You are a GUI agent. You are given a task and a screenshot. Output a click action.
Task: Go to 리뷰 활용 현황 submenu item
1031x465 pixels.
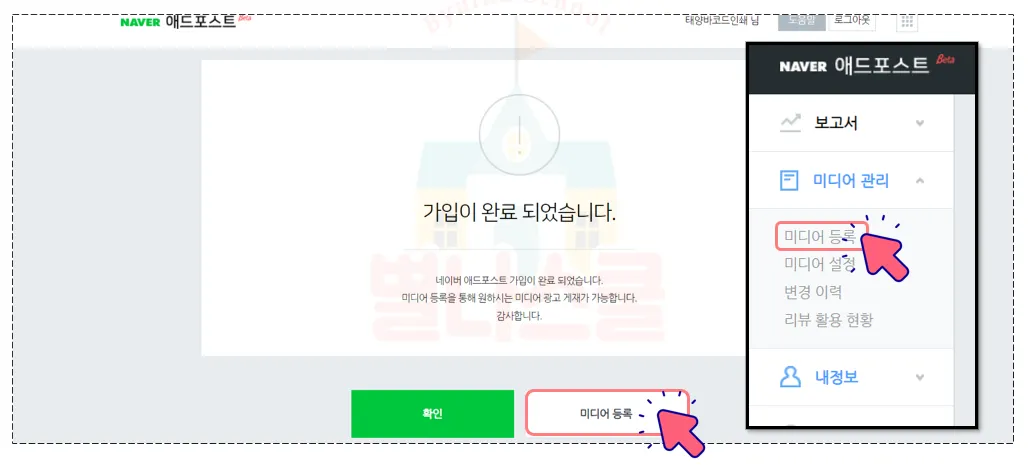(828, 320)
